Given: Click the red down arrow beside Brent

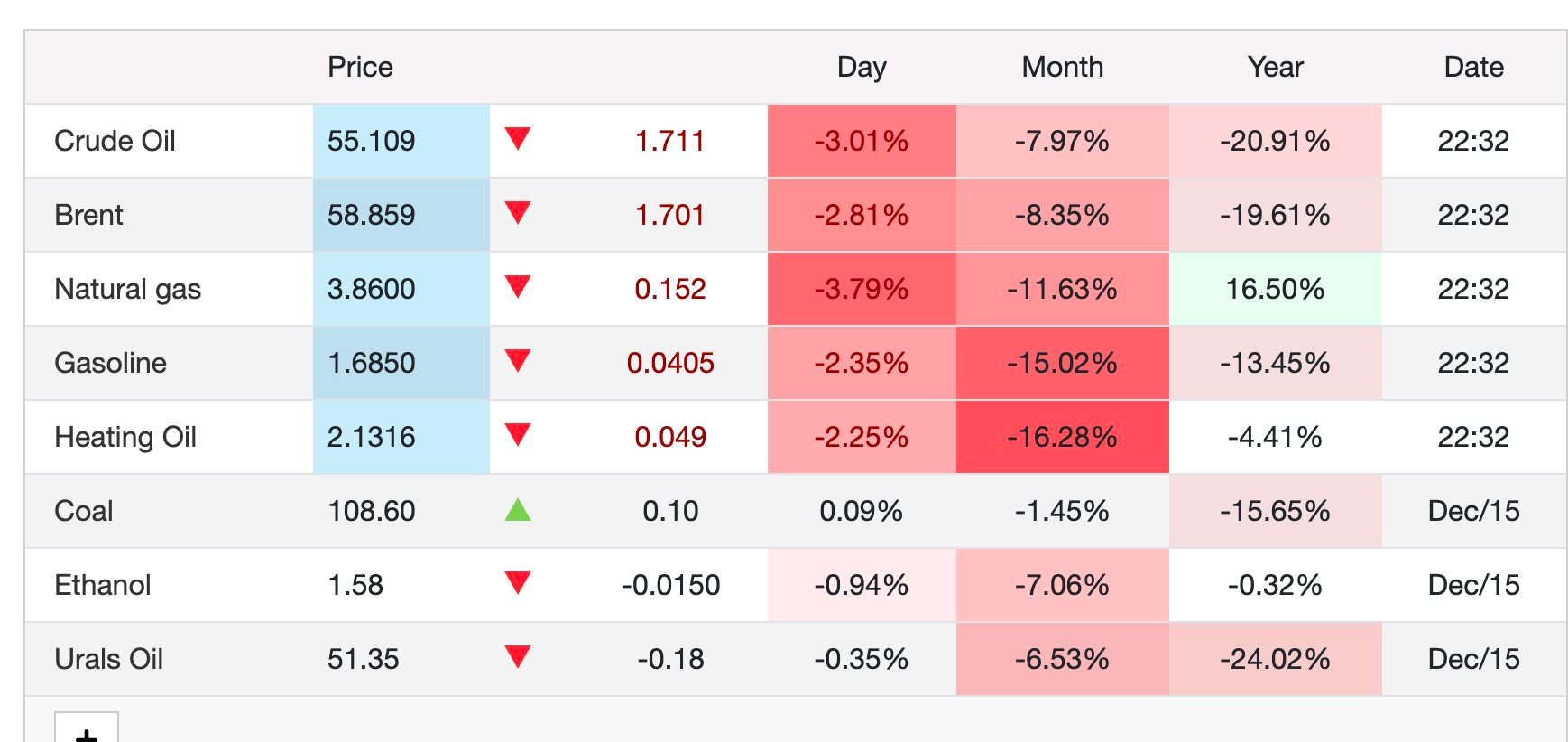Looking at the screenshot, I should click(518, 213).
